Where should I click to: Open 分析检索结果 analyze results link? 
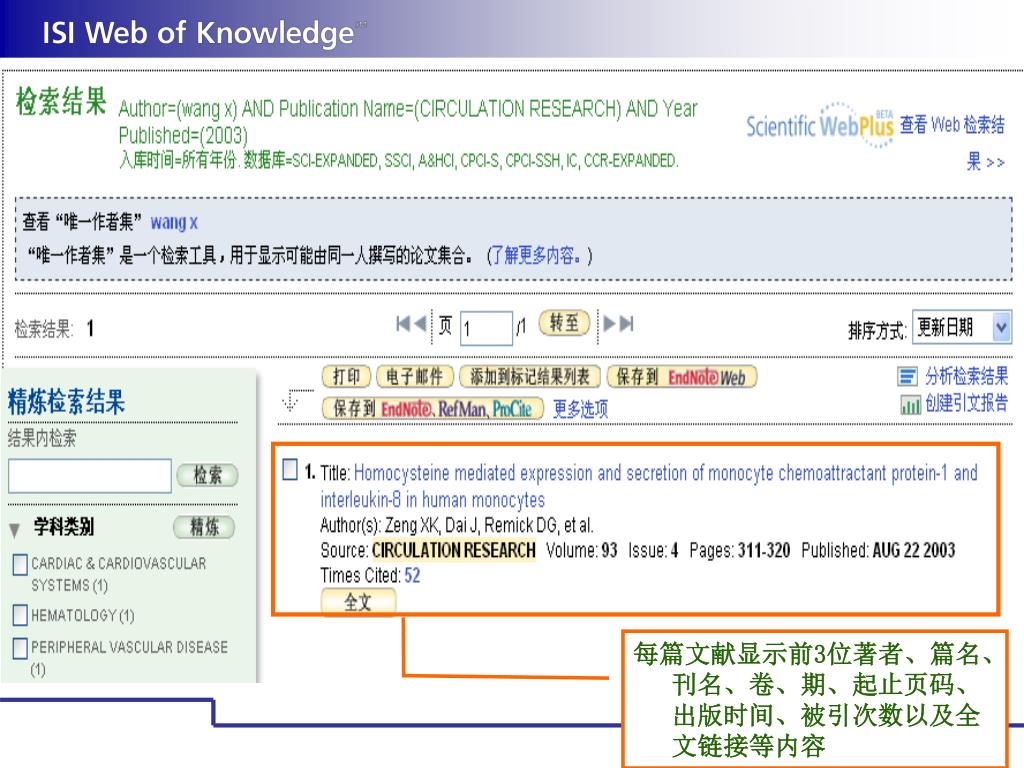(x=967, y=376)
